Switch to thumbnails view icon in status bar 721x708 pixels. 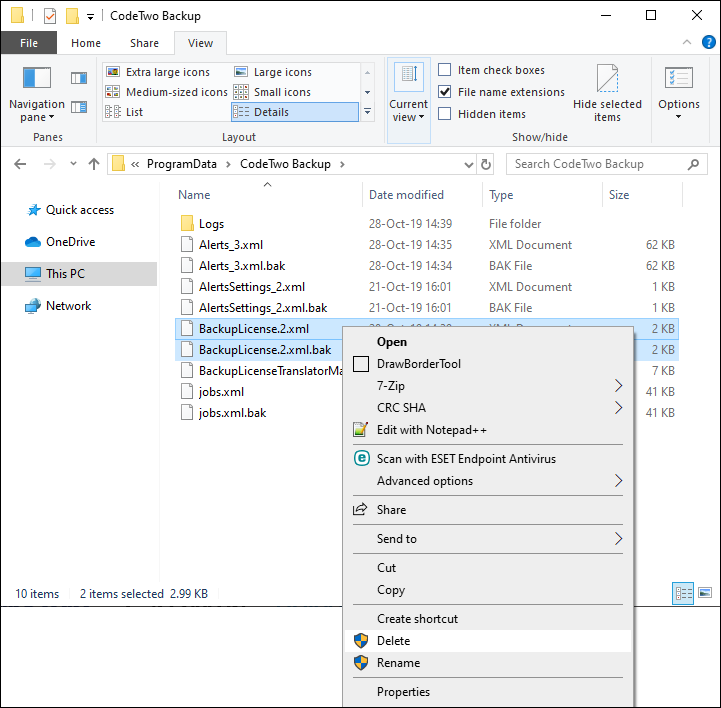click(x=705, y=593)
